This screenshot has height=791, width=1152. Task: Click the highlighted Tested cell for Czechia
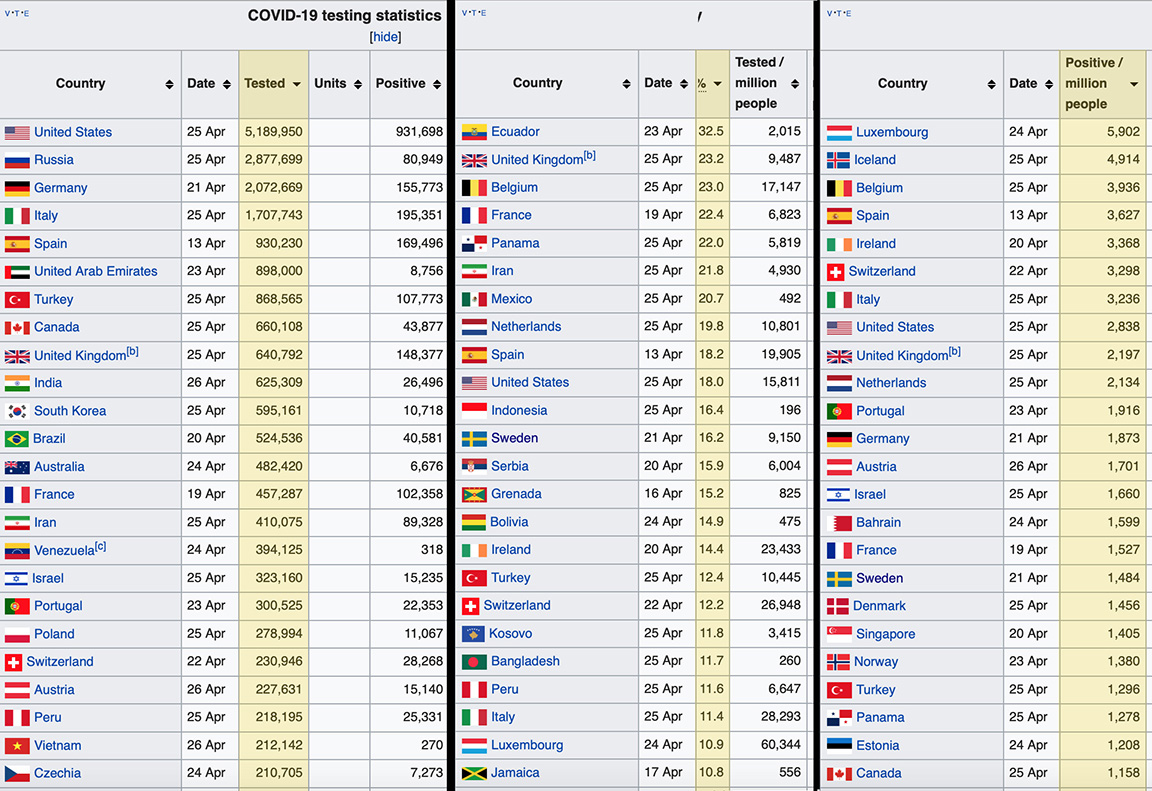pos(273,773)
